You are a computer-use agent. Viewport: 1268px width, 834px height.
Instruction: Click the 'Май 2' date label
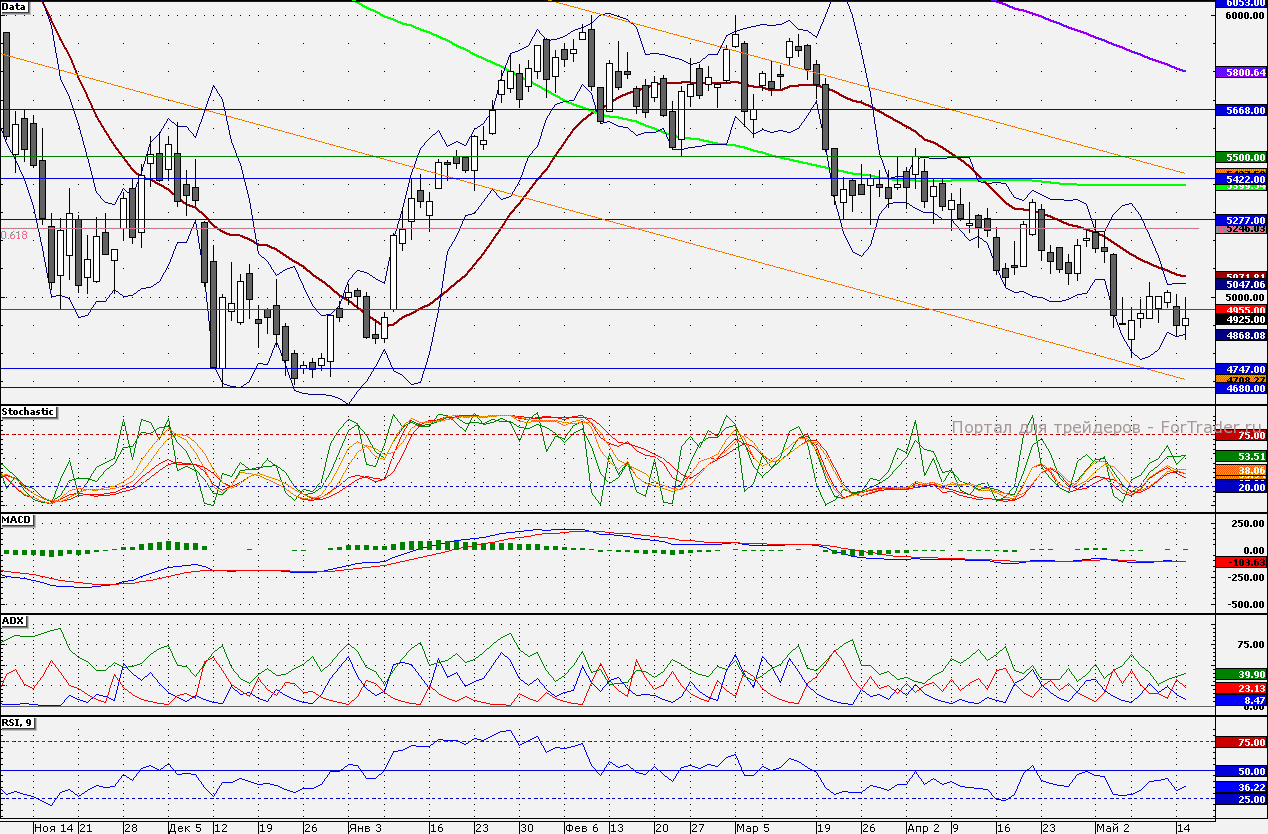[1112, 828]
